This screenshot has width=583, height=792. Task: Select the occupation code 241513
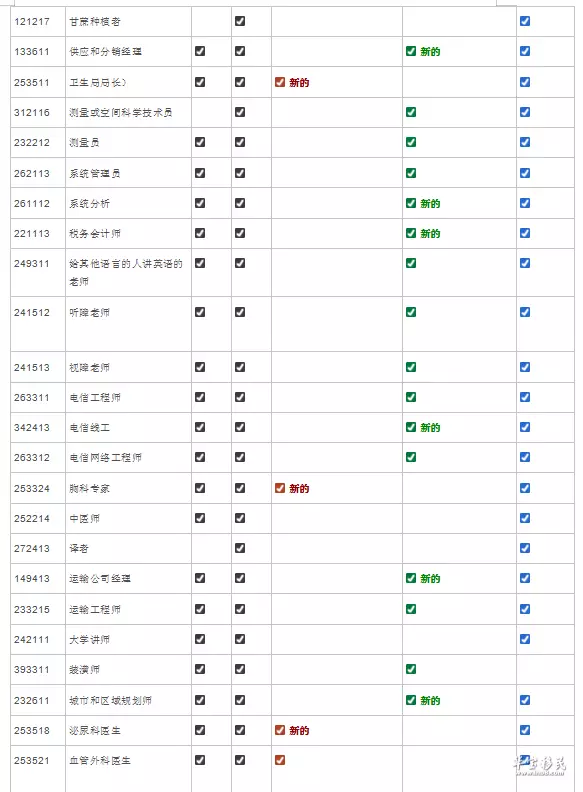click(x=32, y=368)
